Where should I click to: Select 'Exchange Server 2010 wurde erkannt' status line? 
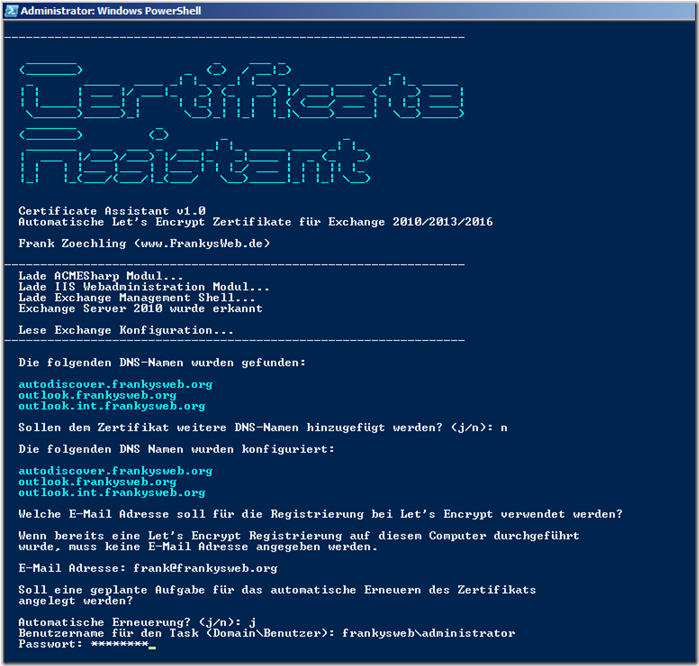(141, 309)
